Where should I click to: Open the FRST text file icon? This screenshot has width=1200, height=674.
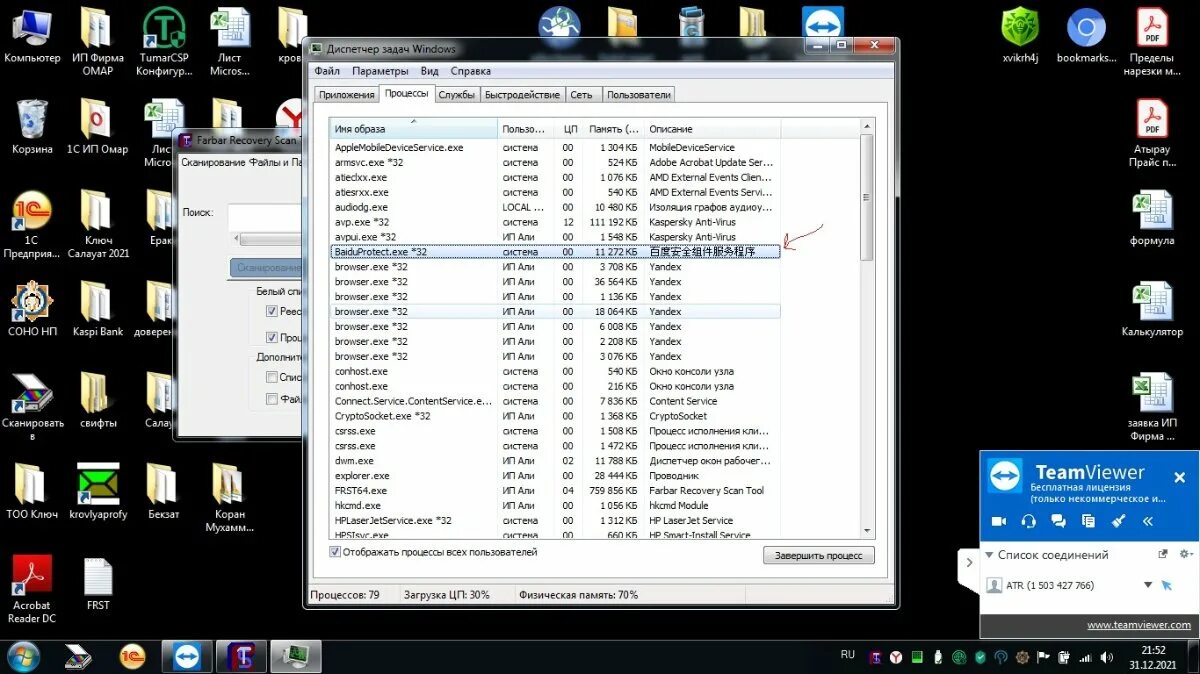pos(98,585)
